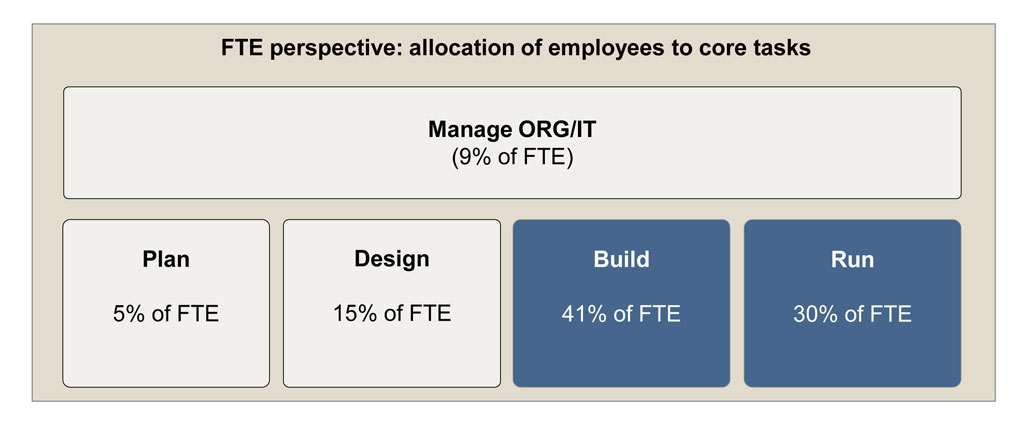Select the bold 'Design' heading
The image size is (1024, 430).
392,259
